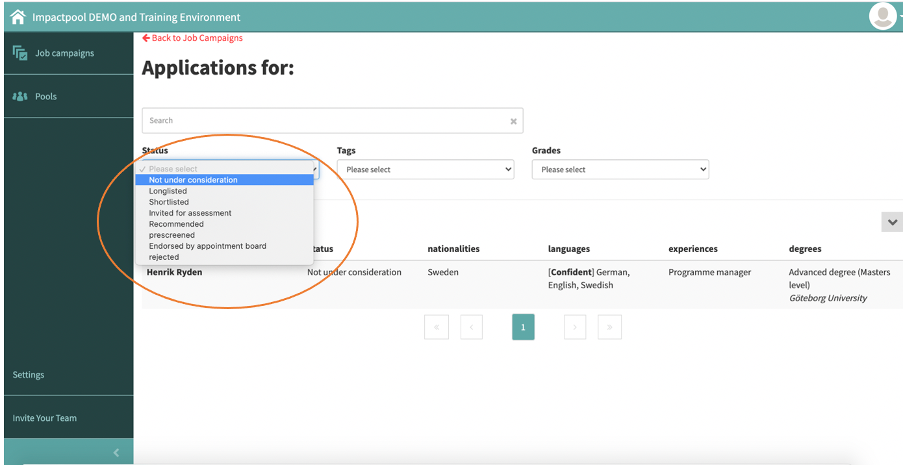
Task: Go Back to Job Campaigns
Action: point(193,38)
